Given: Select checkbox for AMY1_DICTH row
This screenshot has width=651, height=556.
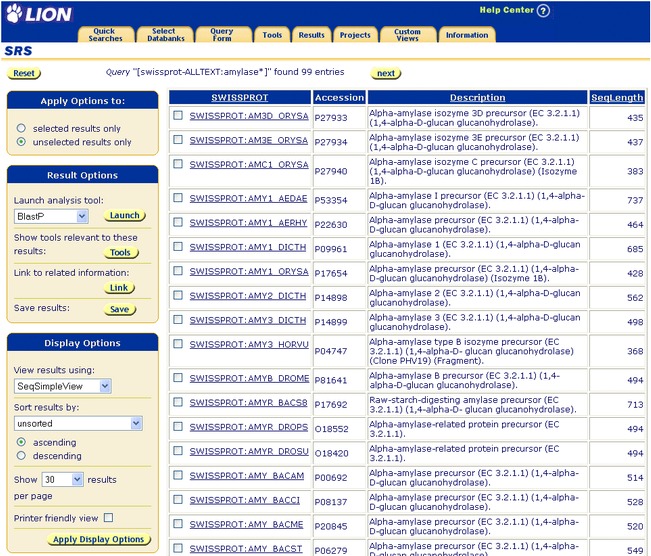Looking at the screenshot, I should tap(178, 246).
